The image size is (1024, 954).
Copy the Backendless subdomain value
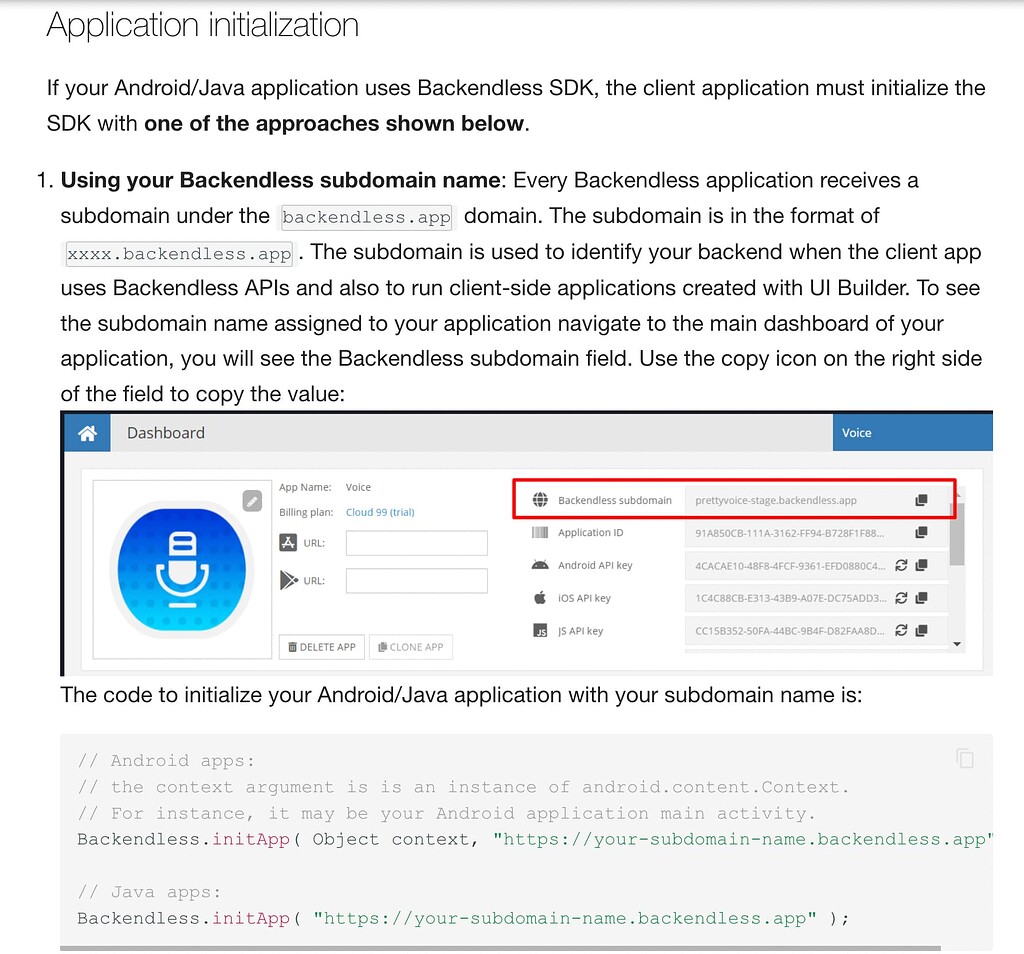coord(921,500)
